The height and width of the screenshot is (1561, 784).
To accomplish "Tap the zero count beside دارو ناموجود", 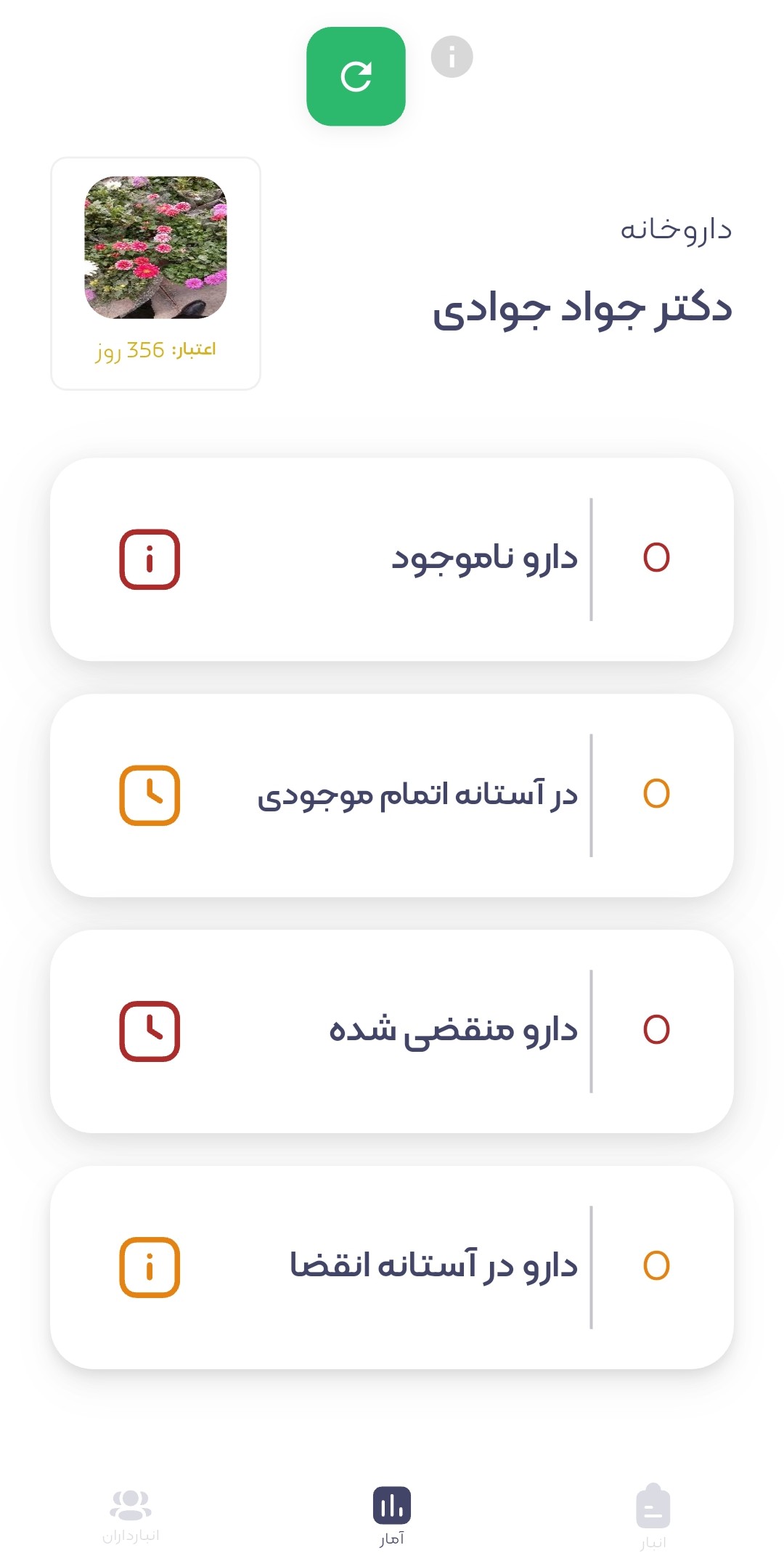I will coord(656,558).
